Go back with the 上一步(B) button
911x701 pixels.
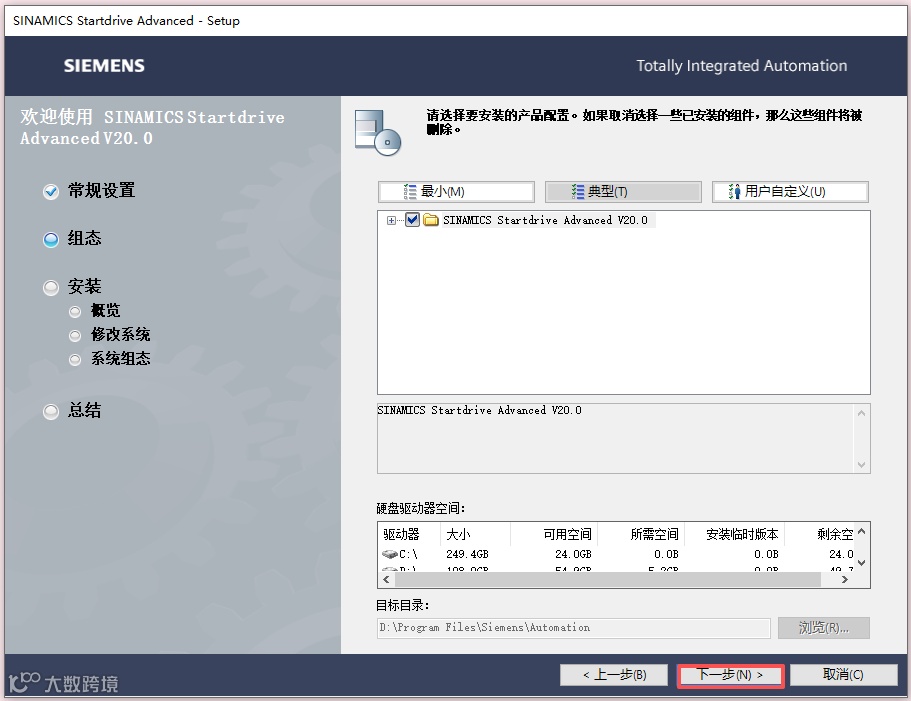click(614, 675)
